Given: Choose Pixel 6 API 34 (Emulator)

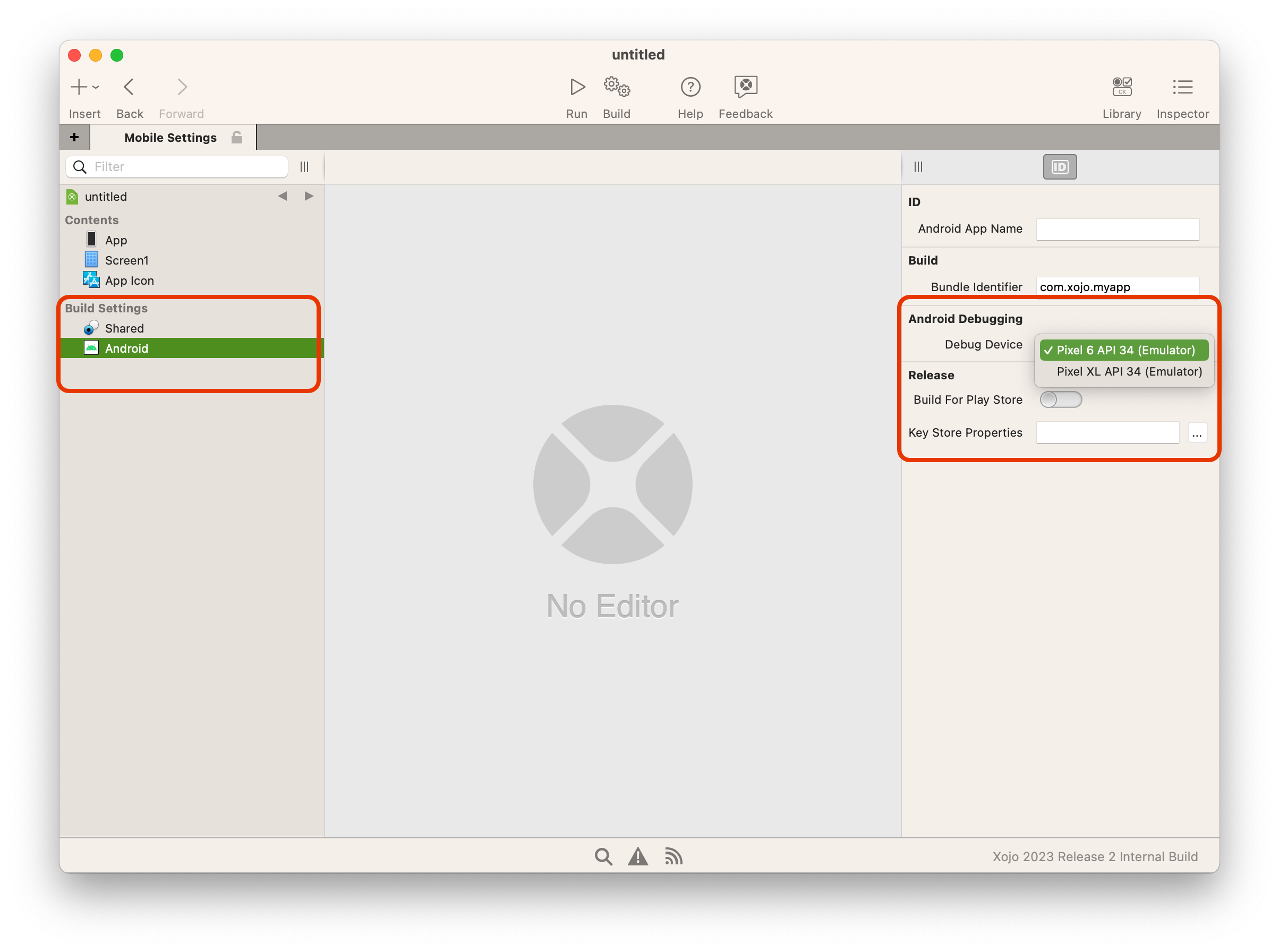Looking at the screenshot, I should click(x=1124, y=351).
